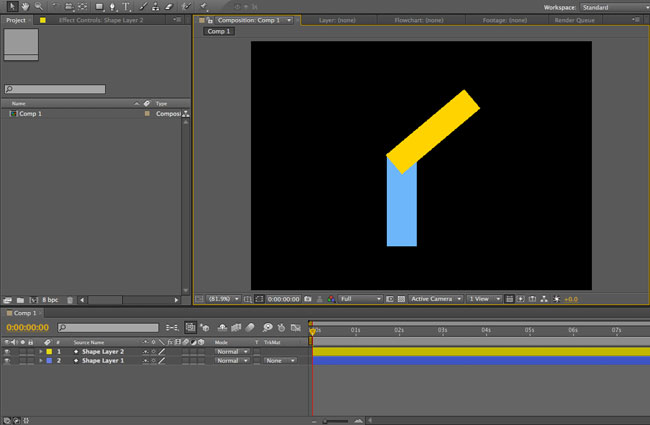Viewport: 650px width, 425px height.
Task: Select the Zoom magnifier tool
Action: coord(39,6)
